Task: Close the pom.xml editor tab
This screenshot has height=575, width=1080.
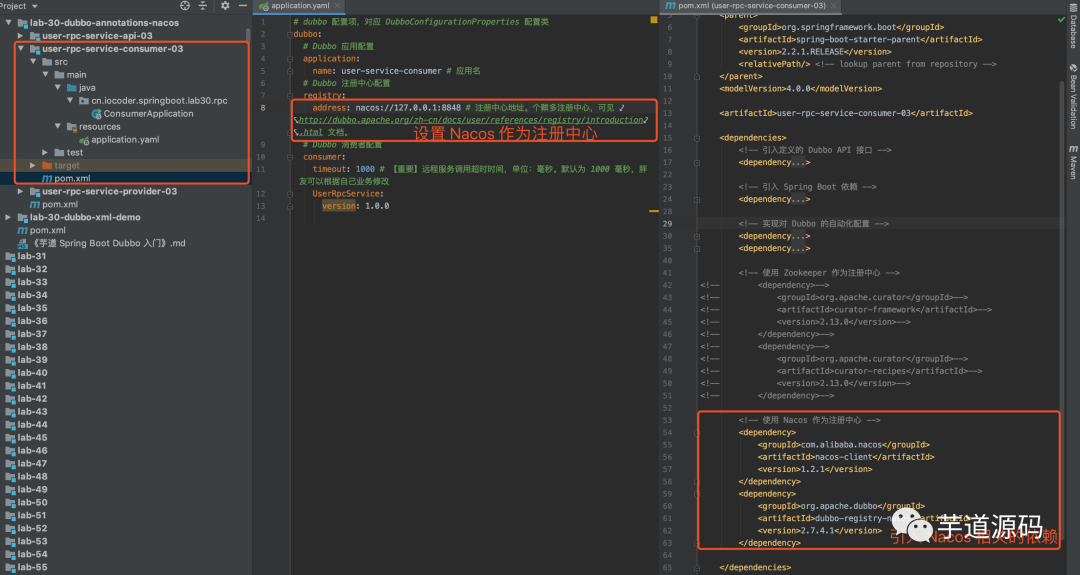Action: point(833,6)
